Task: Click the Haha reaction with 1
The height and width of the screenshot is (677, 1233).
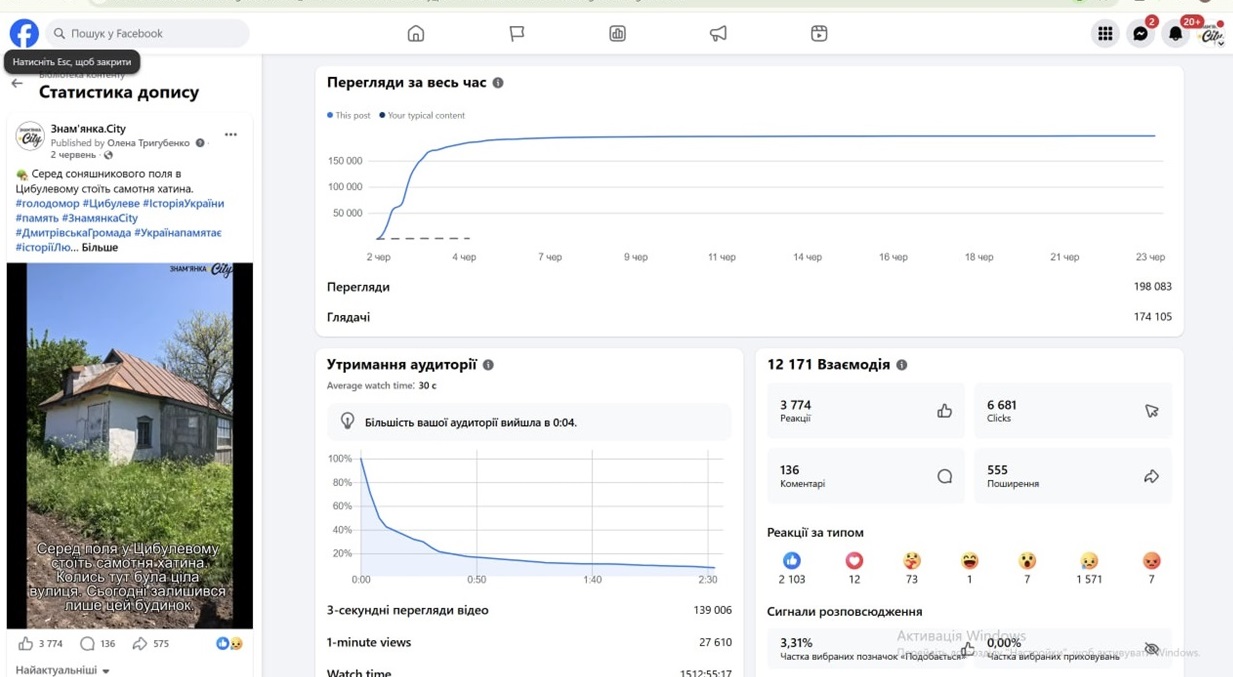Action: (969, 561)
